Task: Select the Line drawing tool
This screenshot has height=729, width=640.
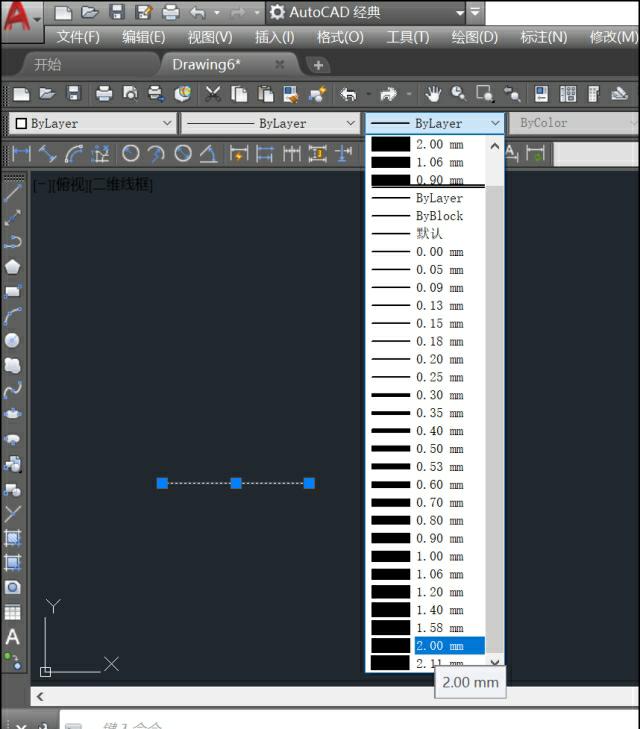Action: 13,192
